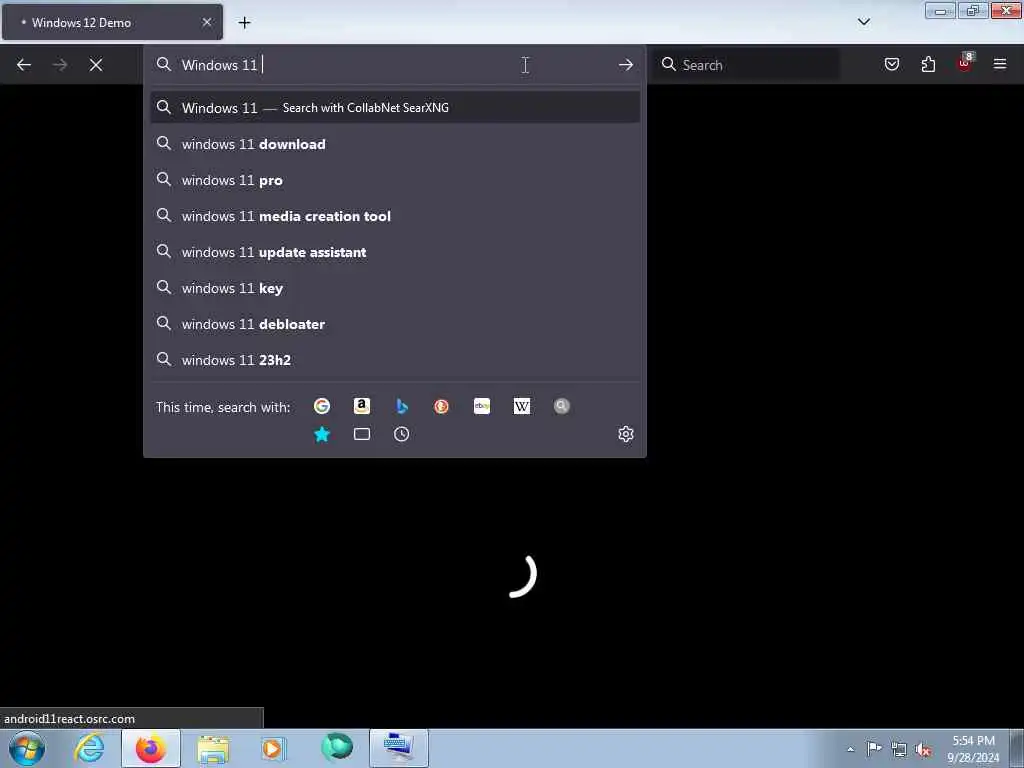Go back with the back arrow
The width and height of the screenshot is (1024, 768).
[x=24, y=65]
